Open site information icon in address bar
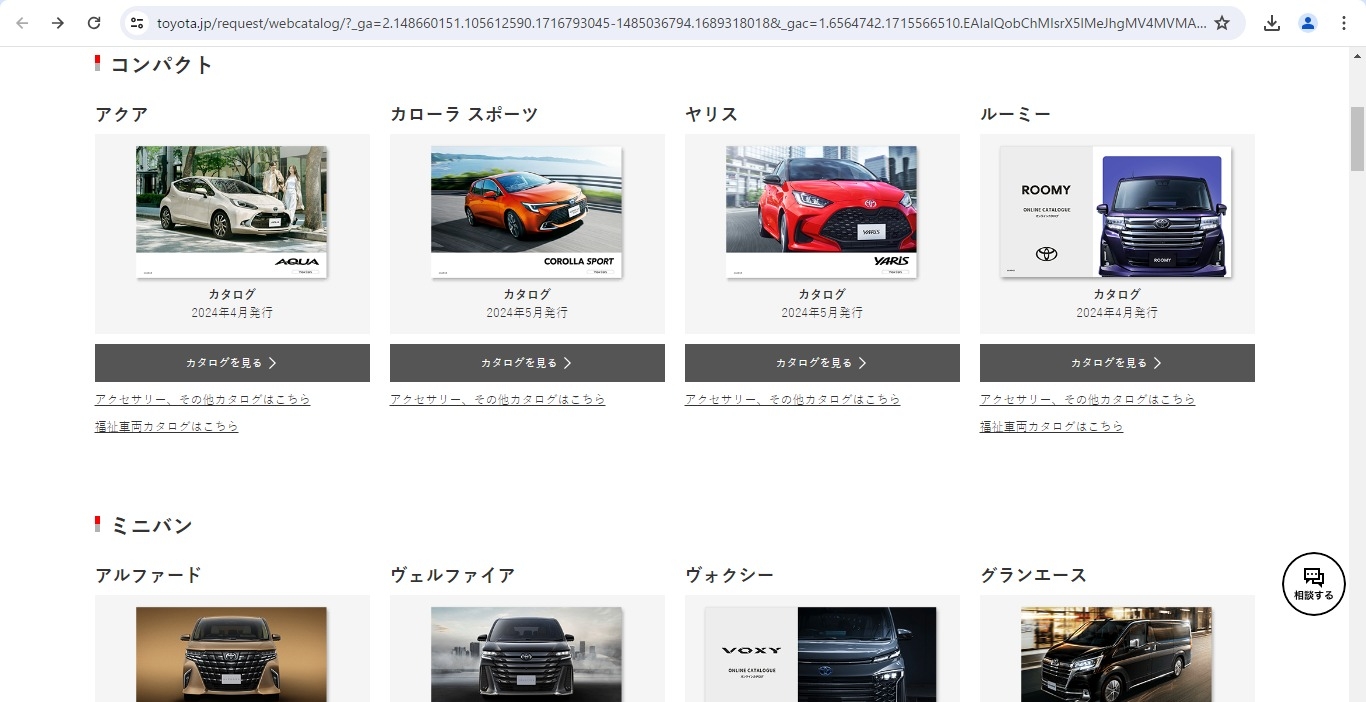This screenshot has height=702, width=1366. pyautogui.click(x=138, y=23)
